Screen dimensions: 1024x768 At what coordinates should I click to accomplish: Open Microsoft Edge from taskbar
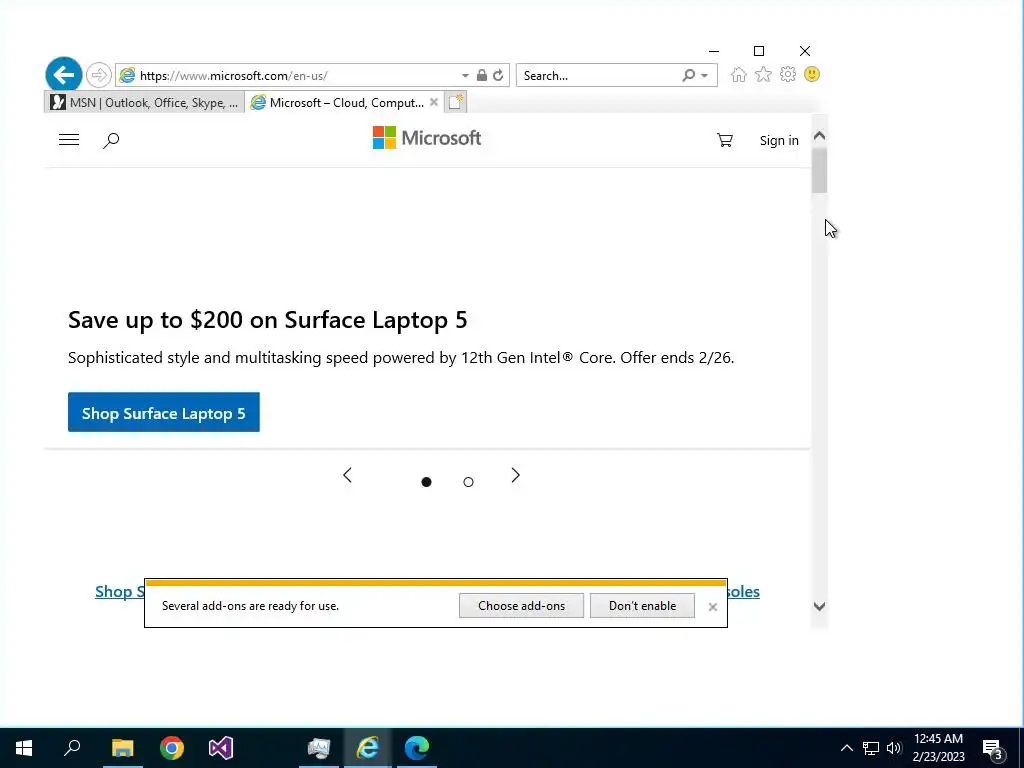417,748
